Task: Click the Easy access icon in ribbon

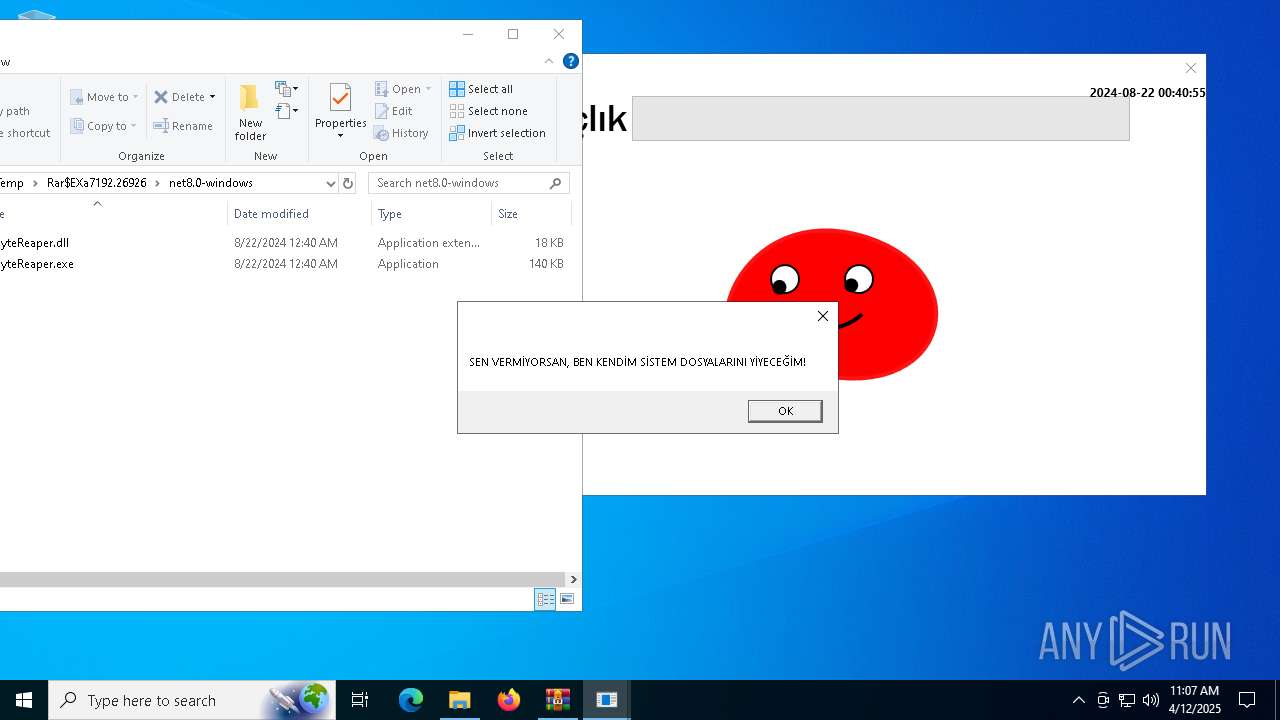Action: coord(286,111)
